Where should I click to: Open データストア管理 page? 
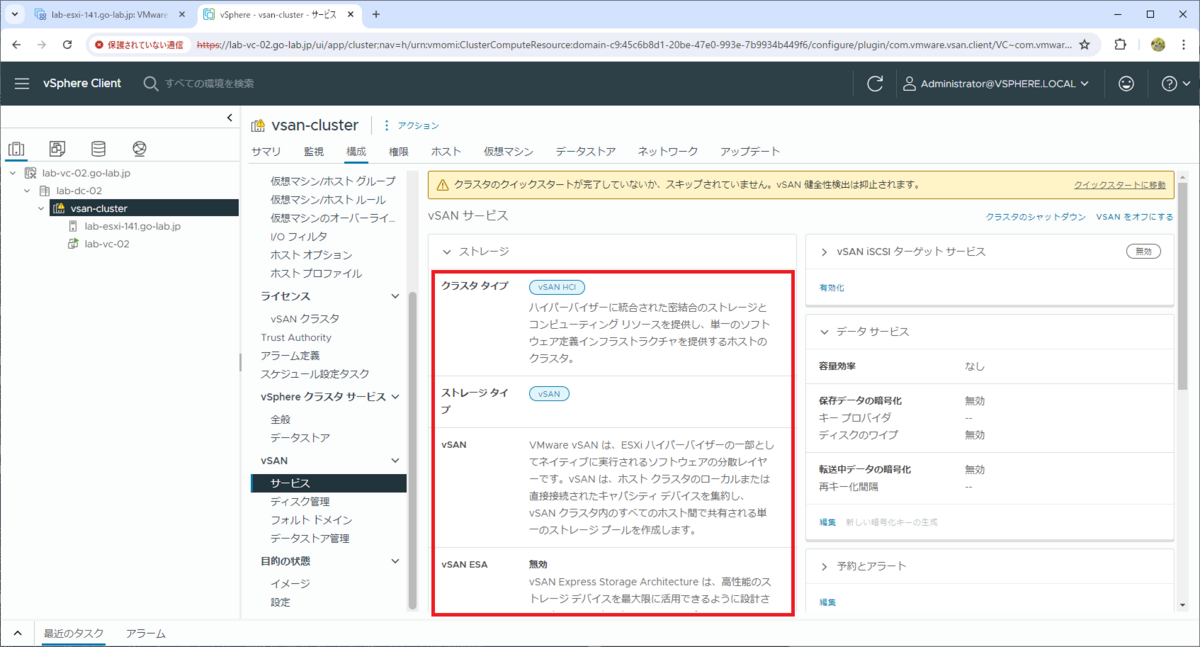tap(309, 539)
